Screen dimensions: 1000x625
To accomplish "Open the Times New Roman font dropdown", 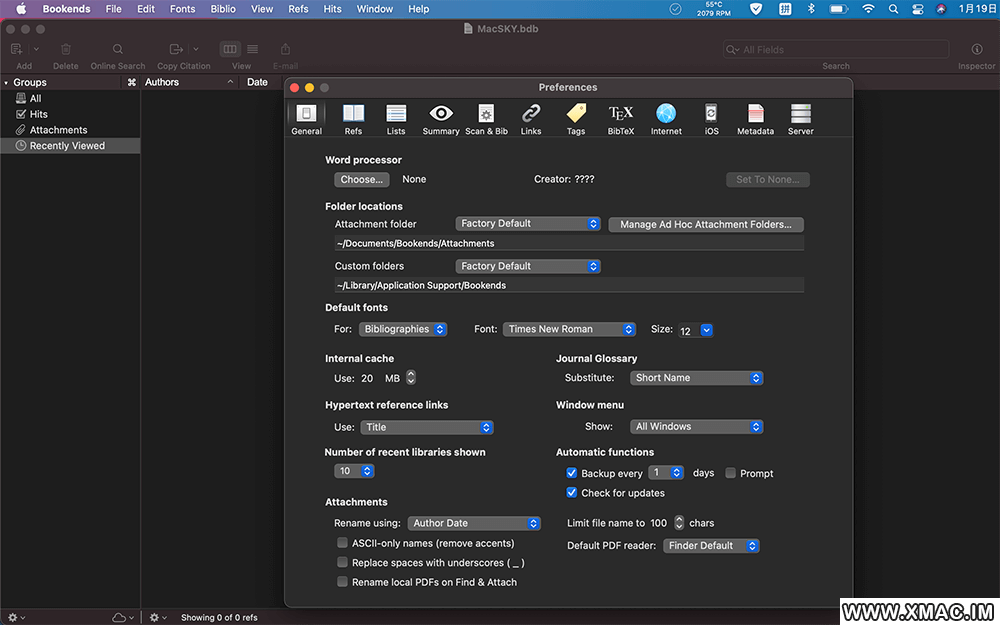I will pyautogui.click(x=569, y=329).
